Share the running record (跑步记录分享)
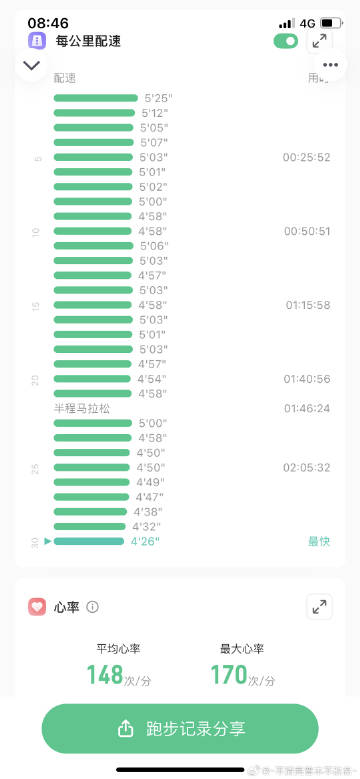360x779 pixels. pos(180,729)
